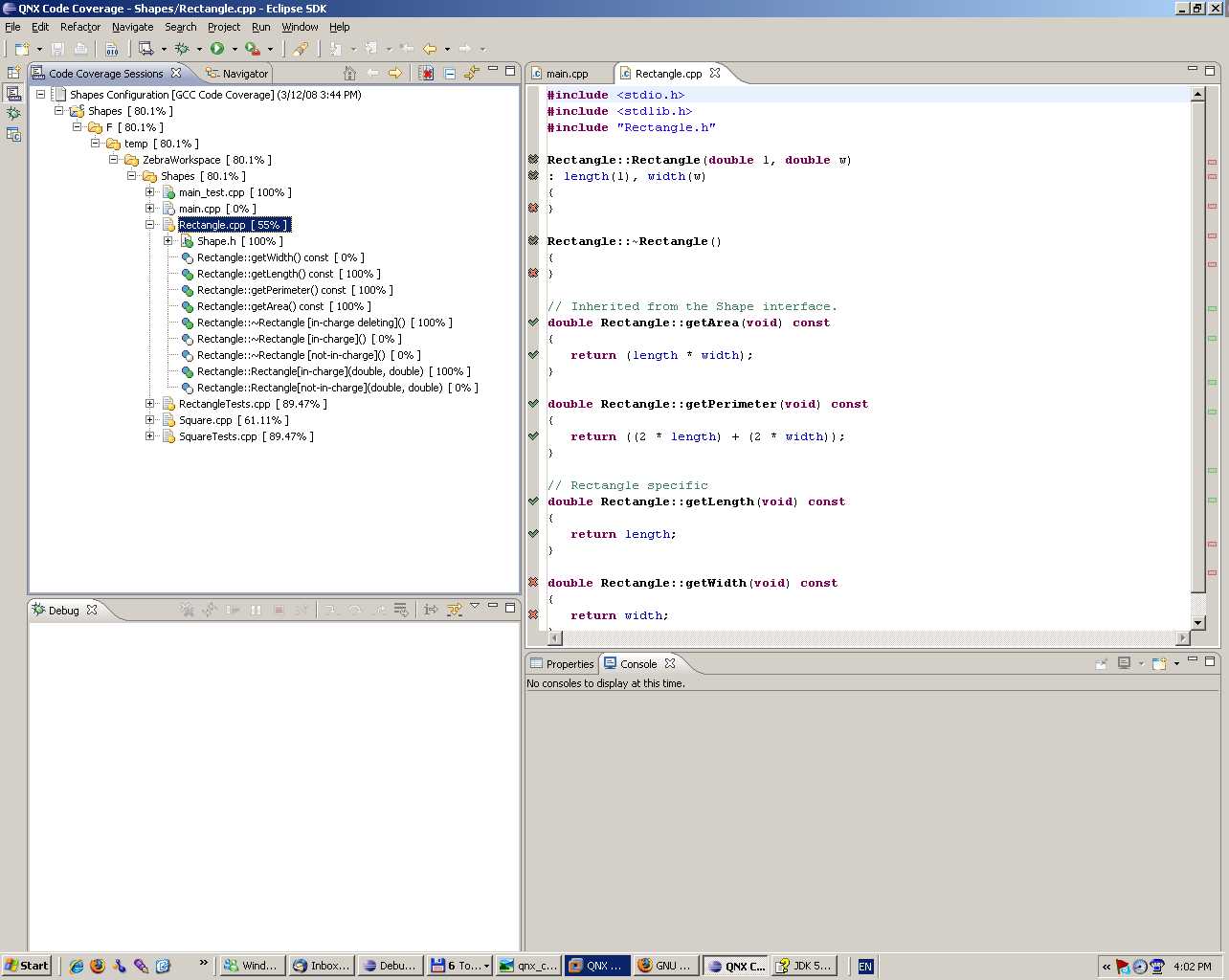Click the green Run button in toolbar
The width and height of the screenshot is (1229, 980).
pos(217,48)
